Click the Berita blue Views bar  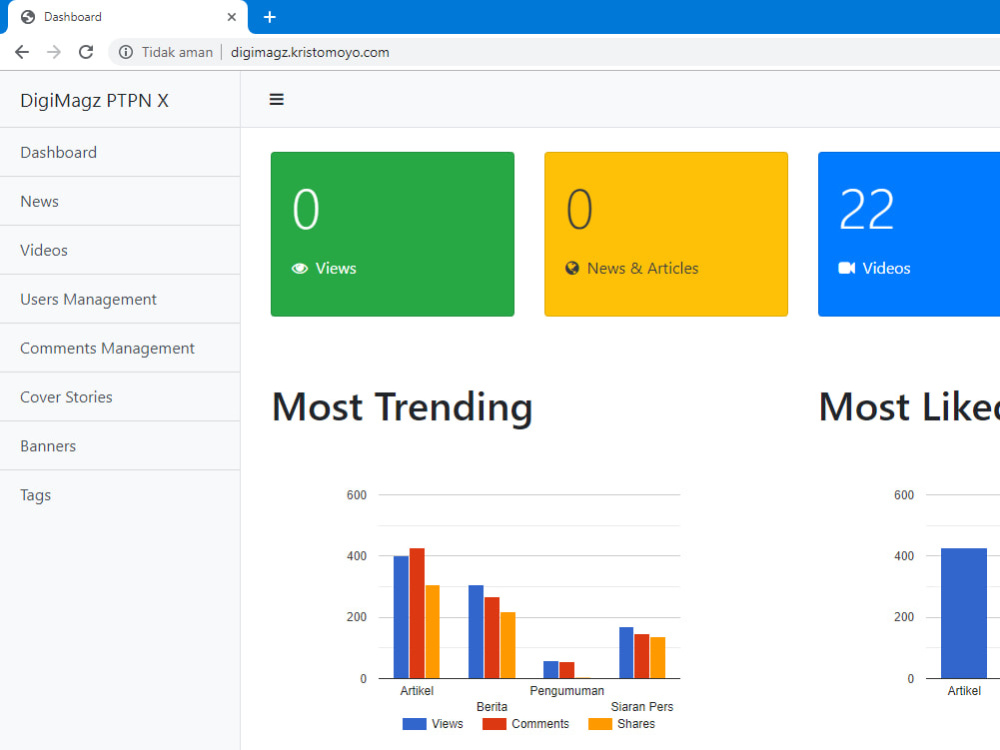(x=476, y=631)
